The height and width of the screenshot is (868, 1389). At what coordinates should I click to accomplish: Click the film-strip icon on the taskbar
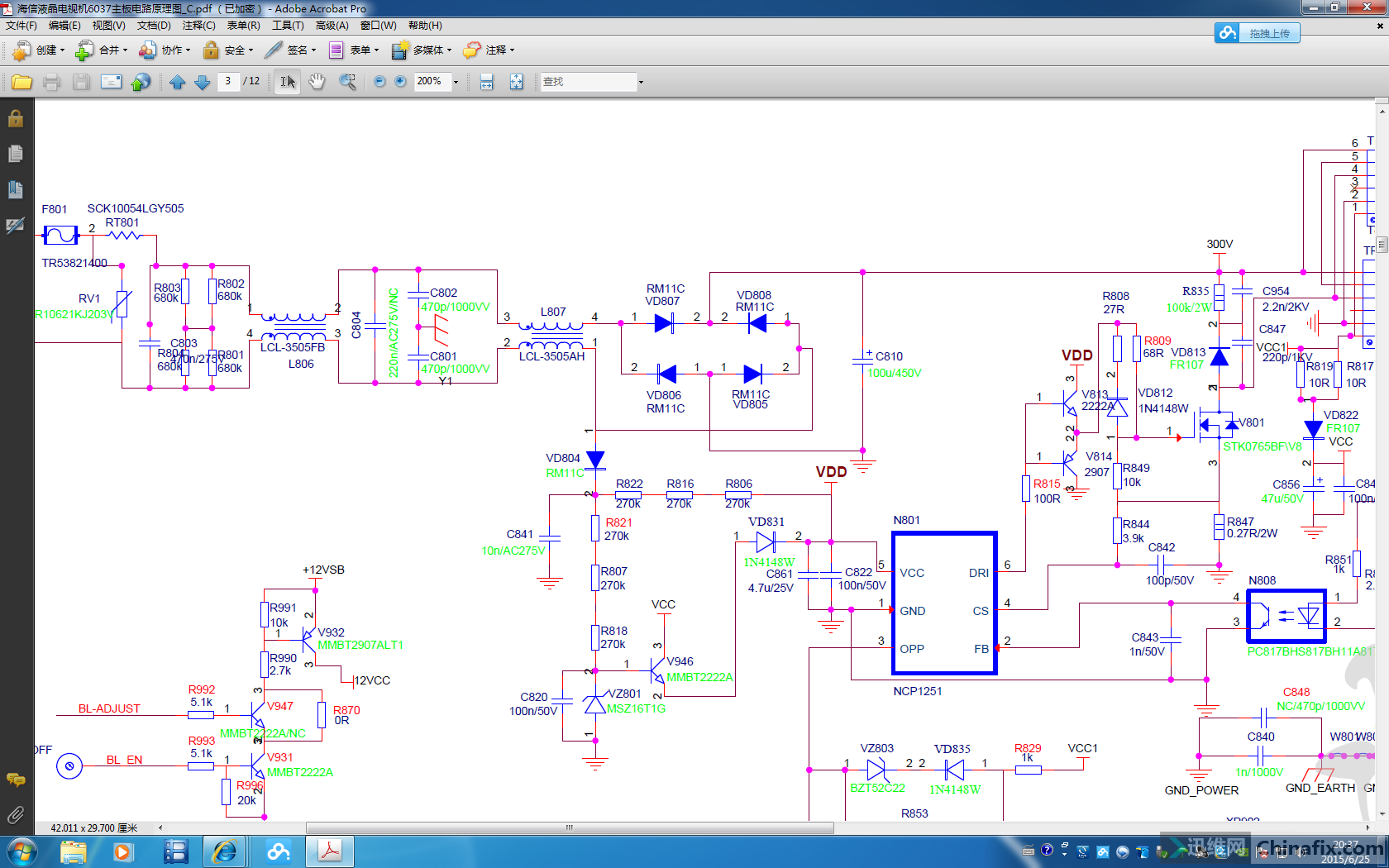click(174, 851)
